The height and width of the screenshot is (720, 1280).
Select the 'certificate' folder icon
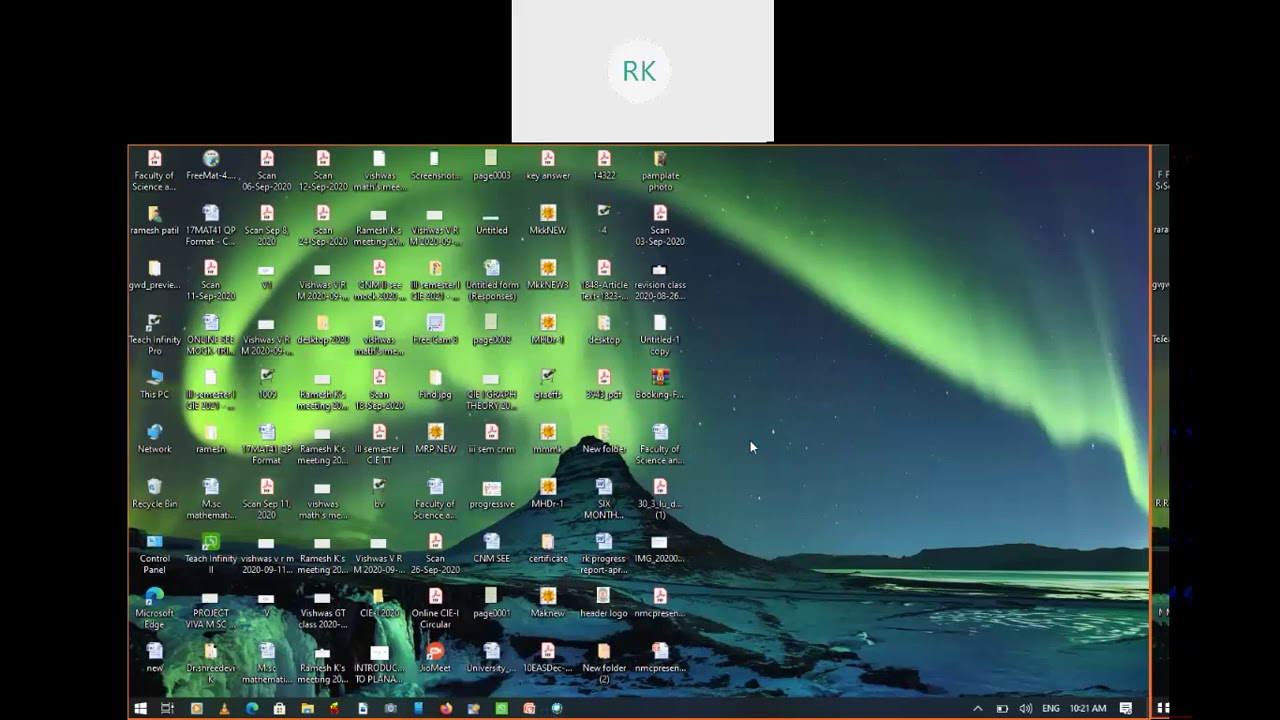coord(548,548)
